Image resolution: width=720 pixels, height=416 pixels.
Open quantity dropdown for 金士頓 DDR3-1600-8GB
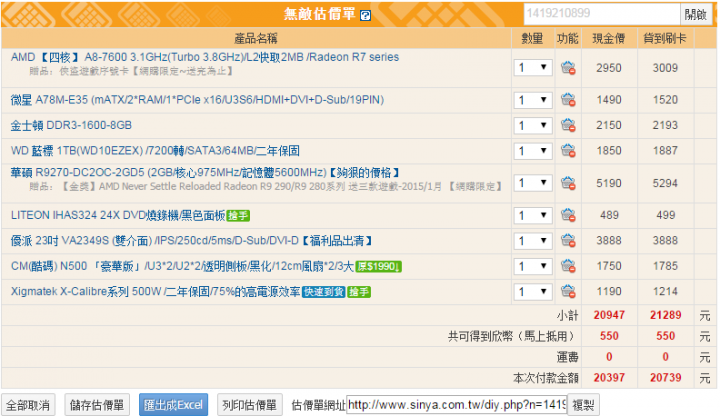click(533, 125)
